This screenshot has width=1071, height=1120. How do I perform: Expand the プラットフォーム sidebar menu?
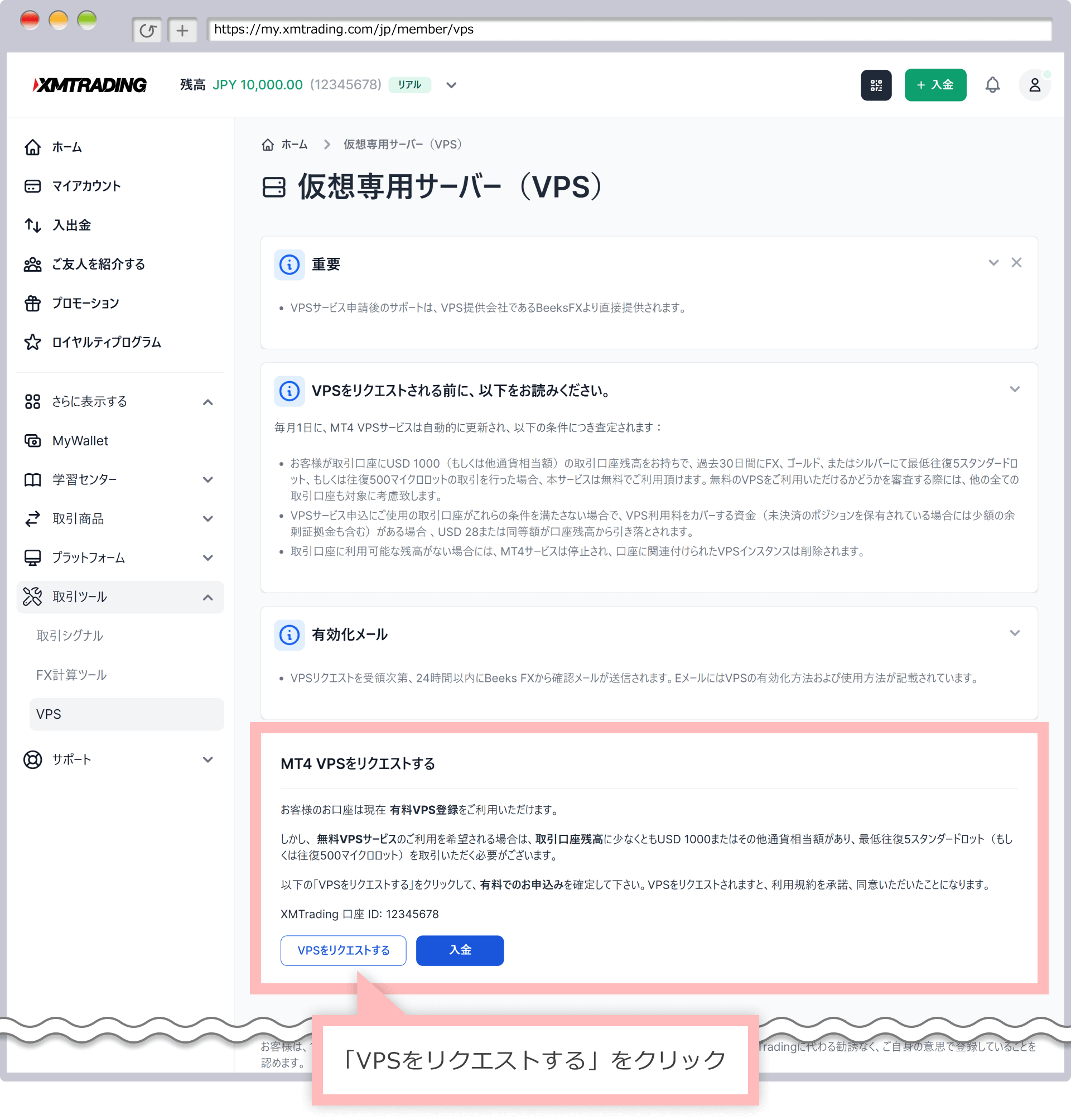click(208, 558)
